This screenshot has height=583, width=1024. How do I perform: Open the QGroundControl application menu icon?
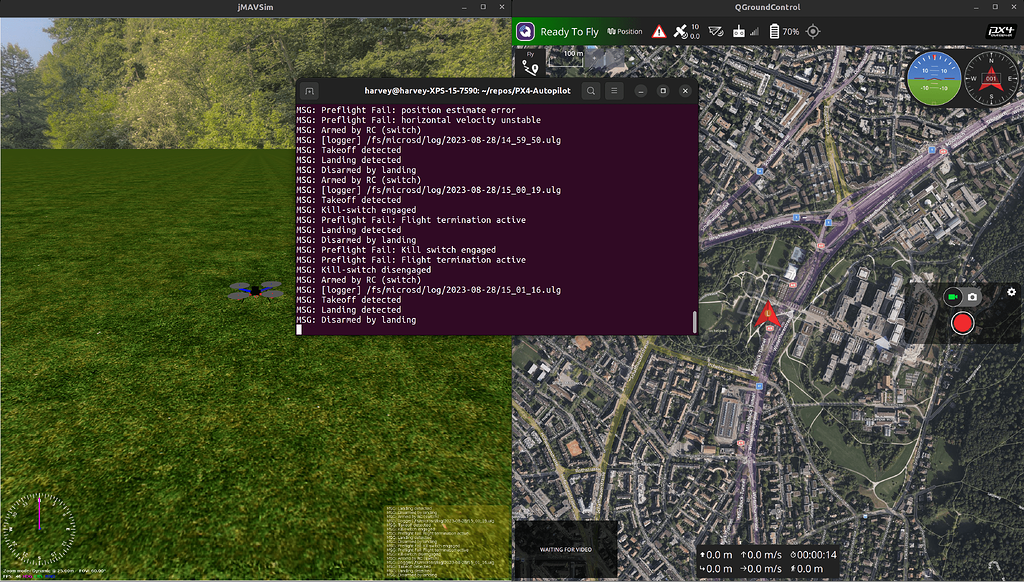click(526, 31)
